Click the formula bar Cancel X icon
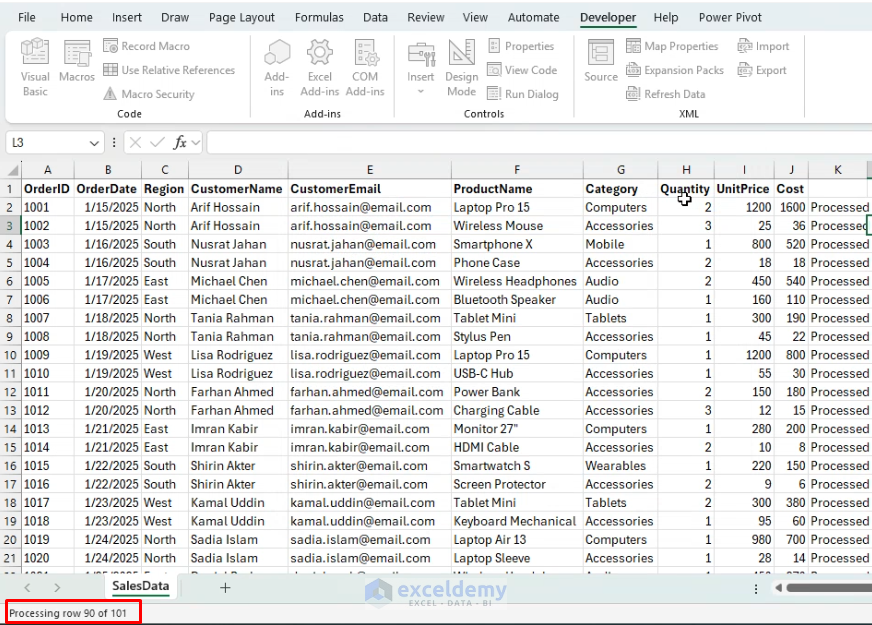This screenshot has height=625, width=872. click(x=135, y=143)
